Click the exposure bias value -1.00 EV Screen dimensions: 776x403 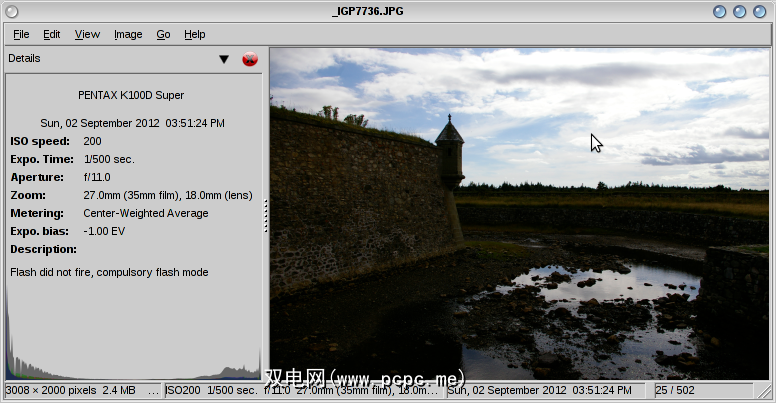104,231
